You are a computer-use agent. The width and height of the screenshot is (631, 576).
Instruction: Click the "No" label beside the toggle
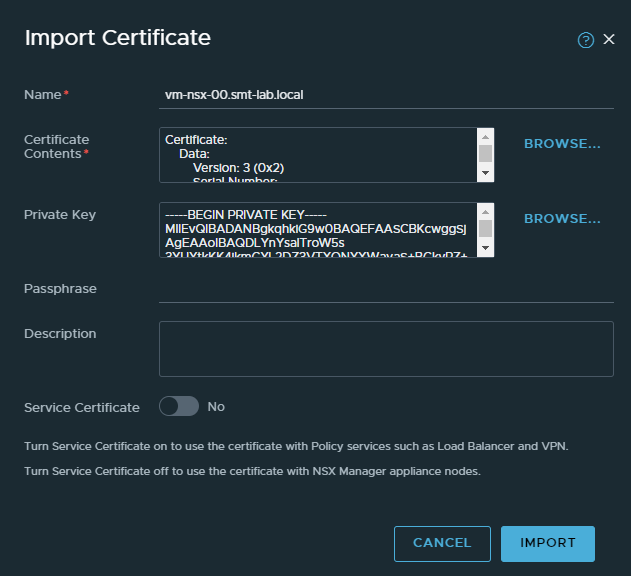(216, 407)
